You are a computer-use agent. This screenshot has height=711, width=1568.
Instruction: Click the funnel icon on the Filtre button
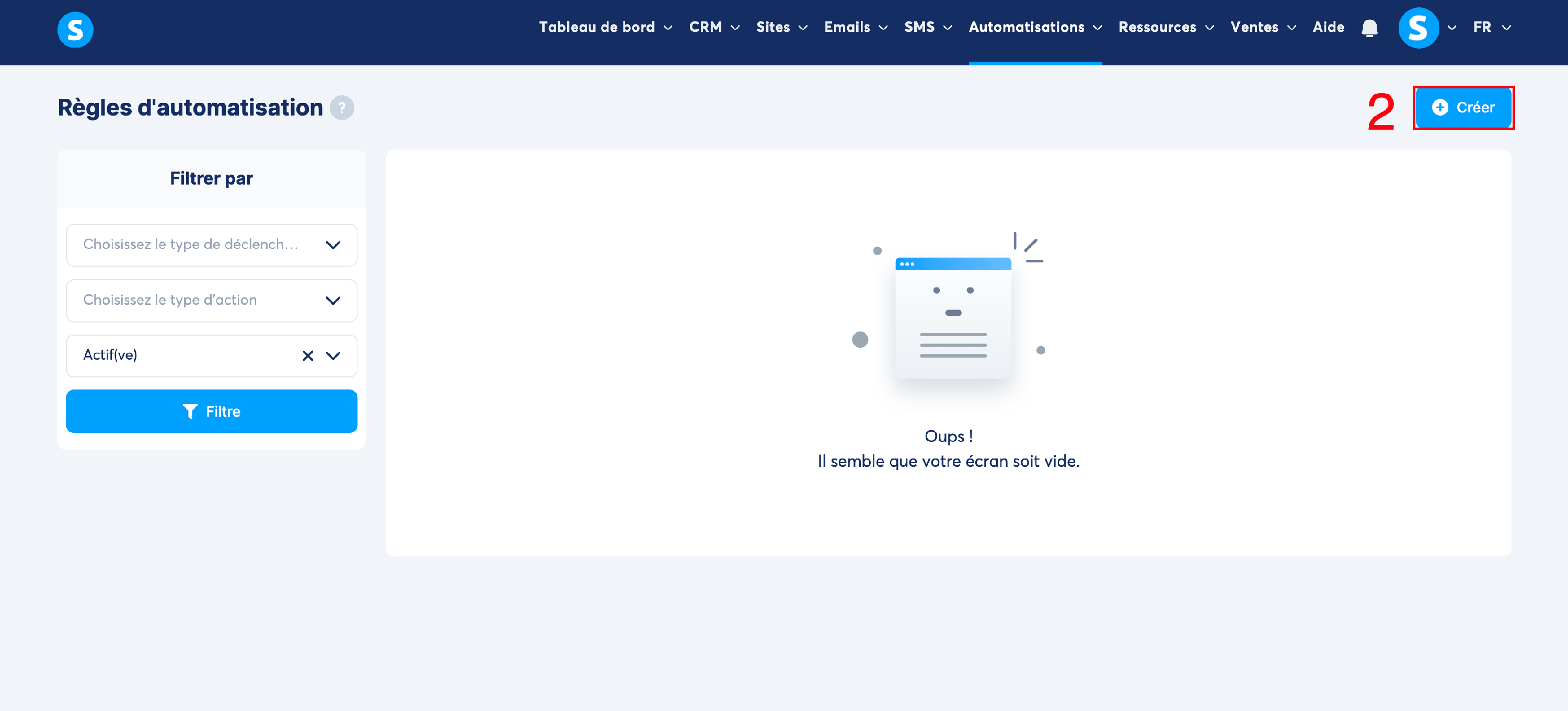(x=190, y=411)
